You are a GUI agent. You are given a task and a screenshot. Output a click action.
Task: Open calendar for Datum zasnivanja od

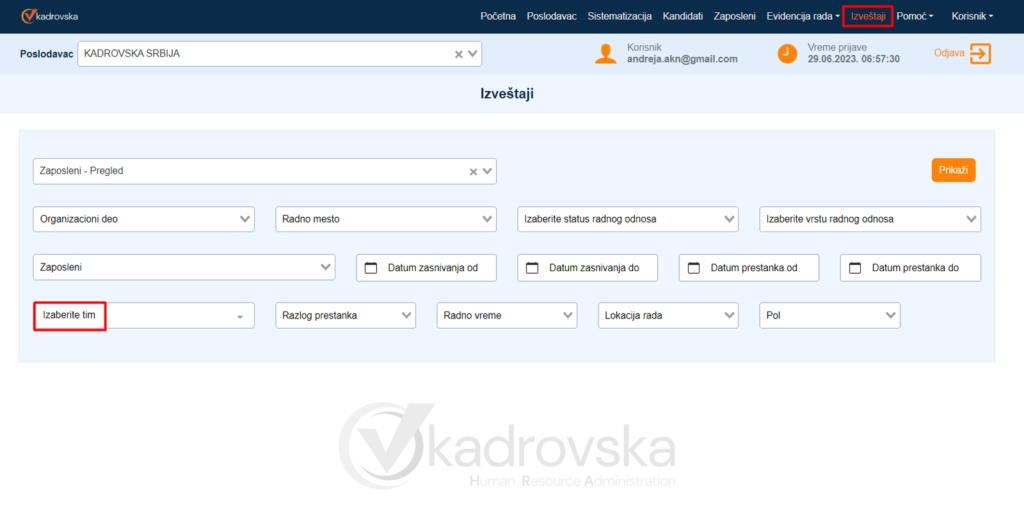coord(371,268)
